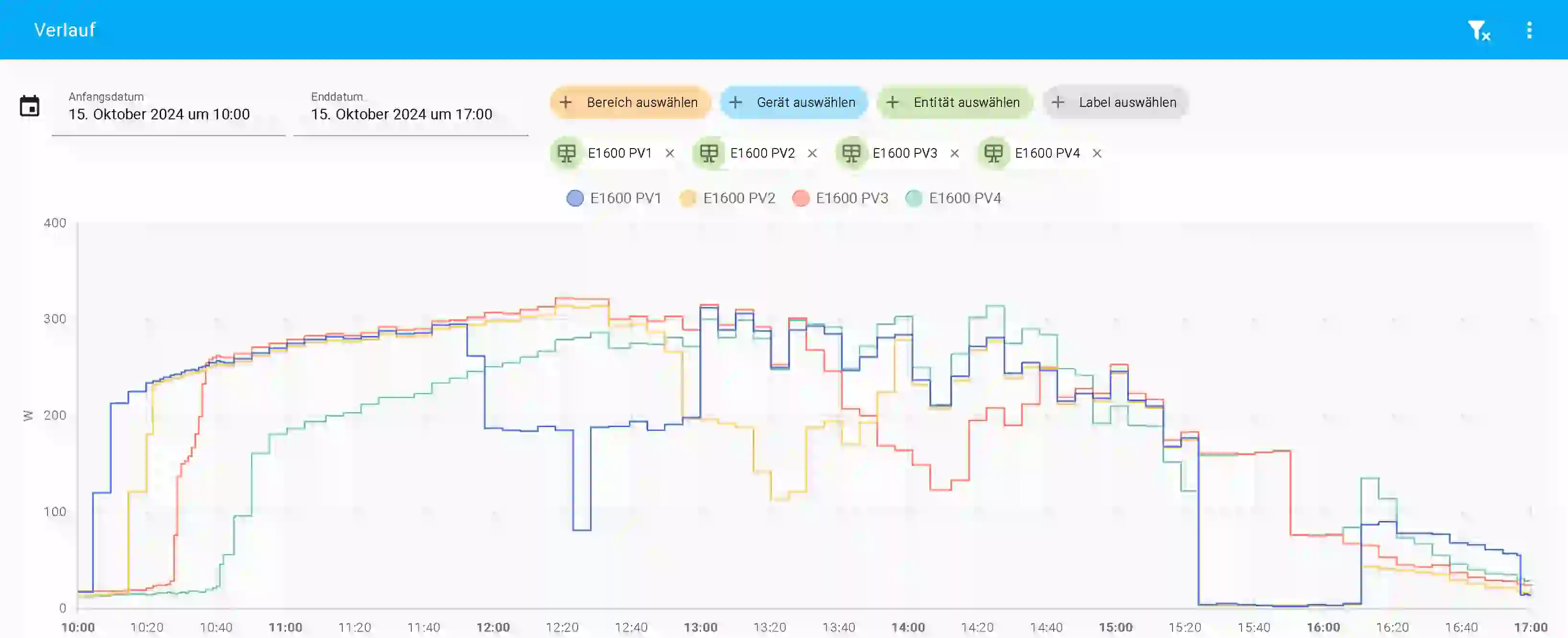Open the Bereich auswählen area picker
The image size is (1568, 638).
[x=630, y=102]
